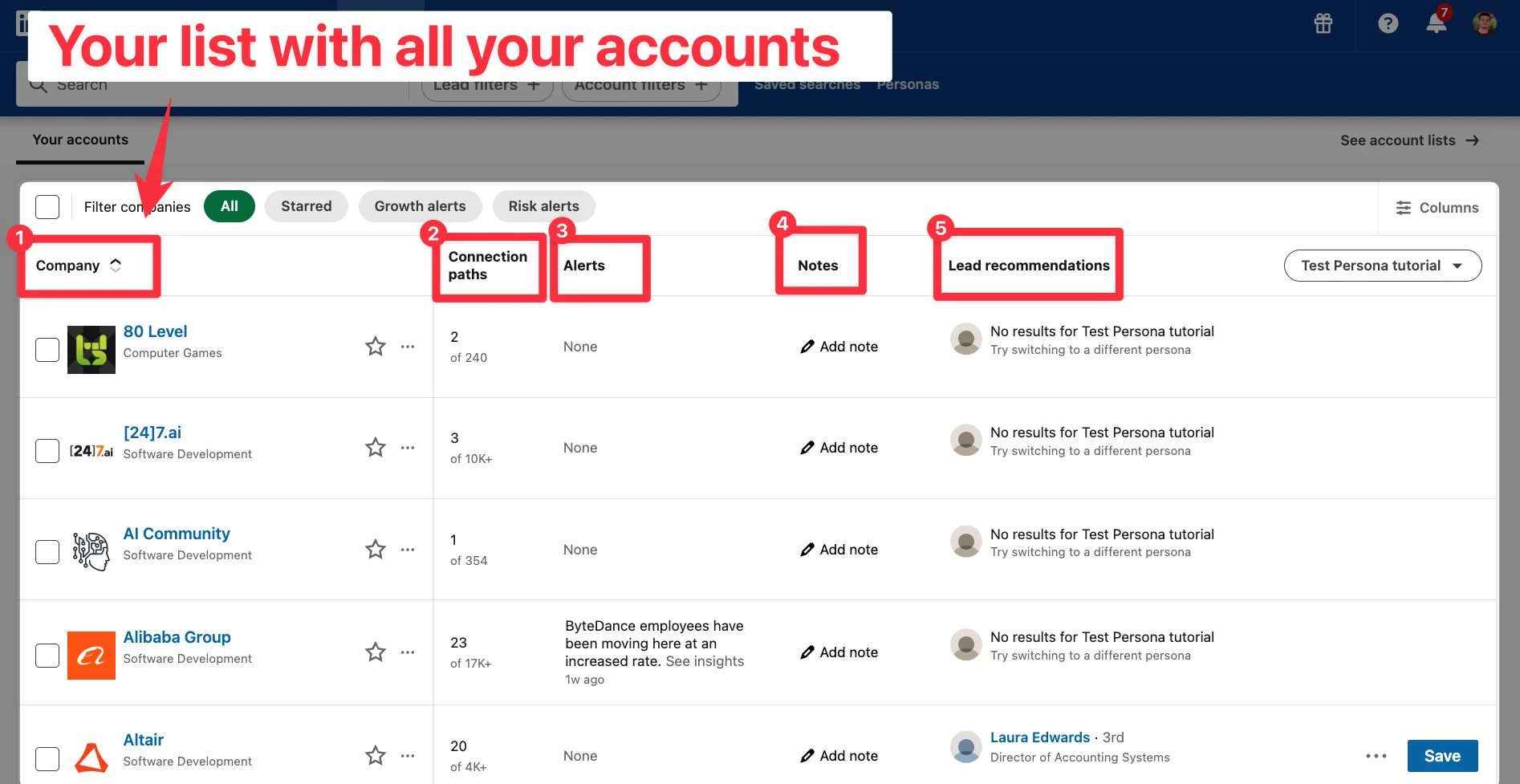Select the Risk alerts filter pill
The height and width of the screenshot is (784, 1520).
(x=544, y=206)
